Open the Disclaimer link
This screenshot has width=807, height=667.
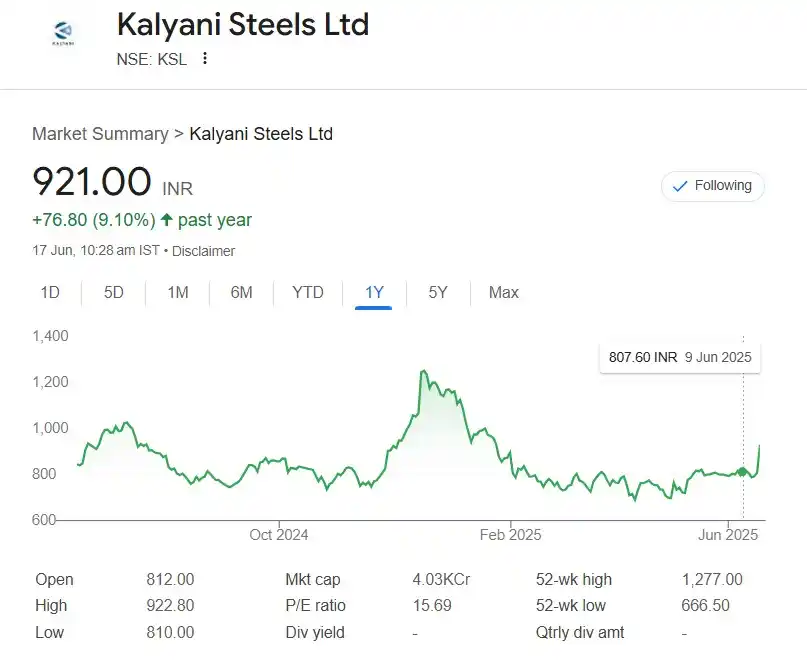[x=203, y=251]
